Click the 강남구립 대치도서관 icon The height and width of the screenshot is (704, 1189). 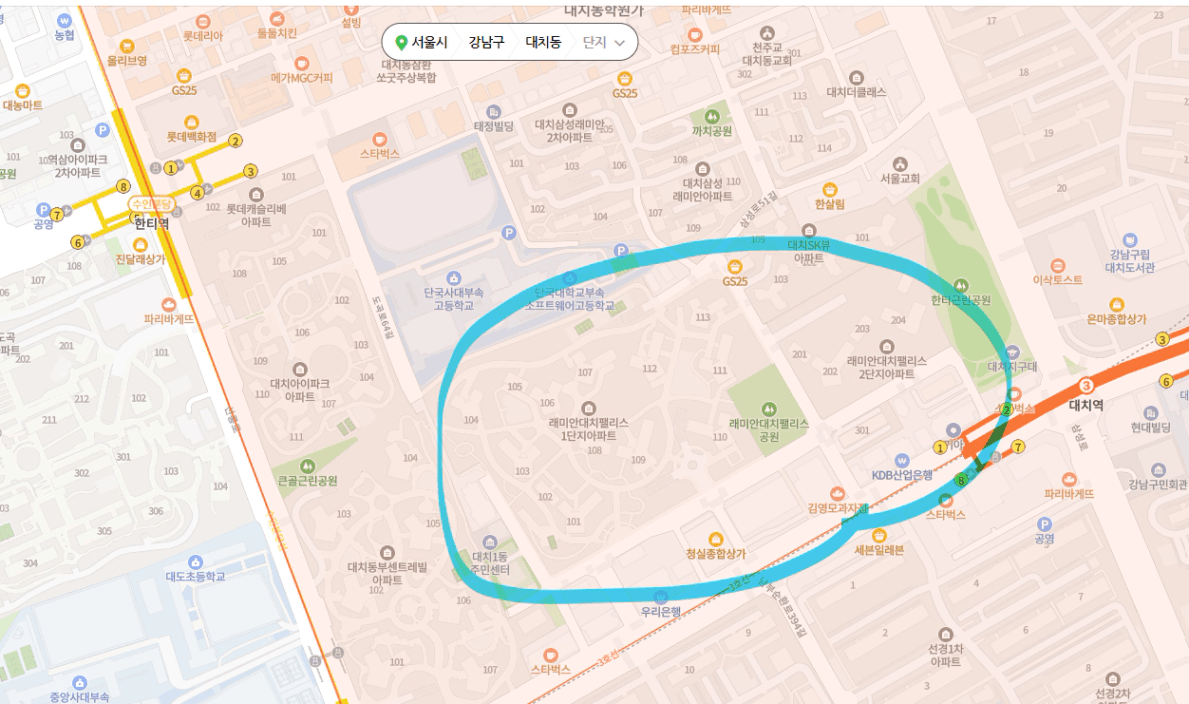pyautogui.click(x=1130, y=240)
